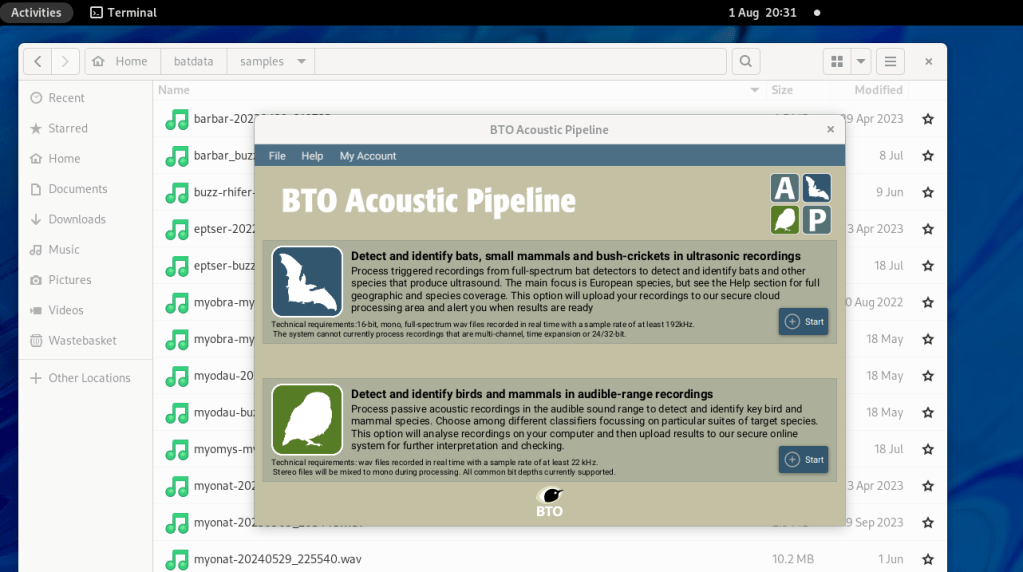Switch to grid view in Files
Screen dimensions: 1023x572
[837, 61]
